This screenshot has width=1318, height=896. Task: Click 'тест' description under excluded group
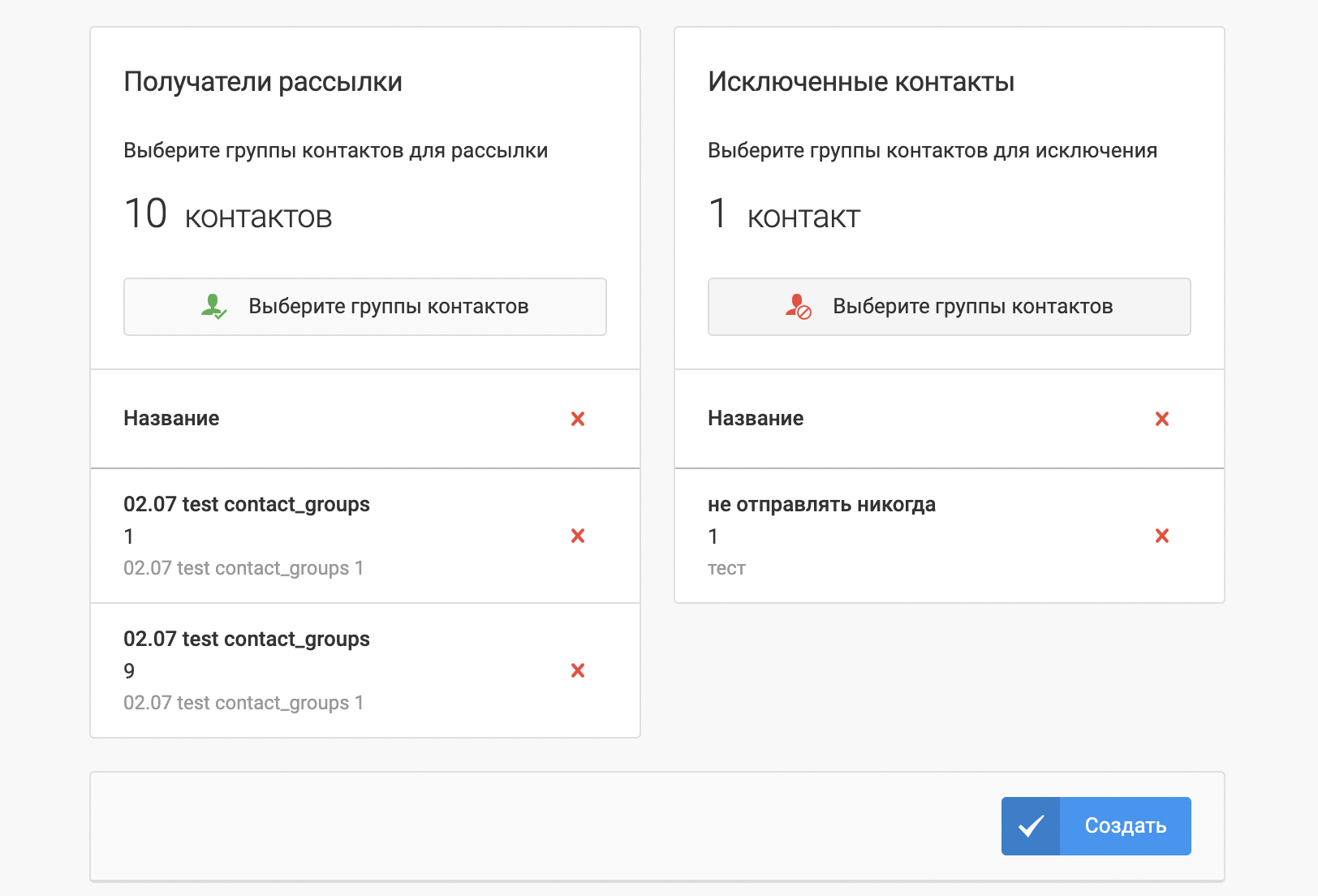point(726,568)
